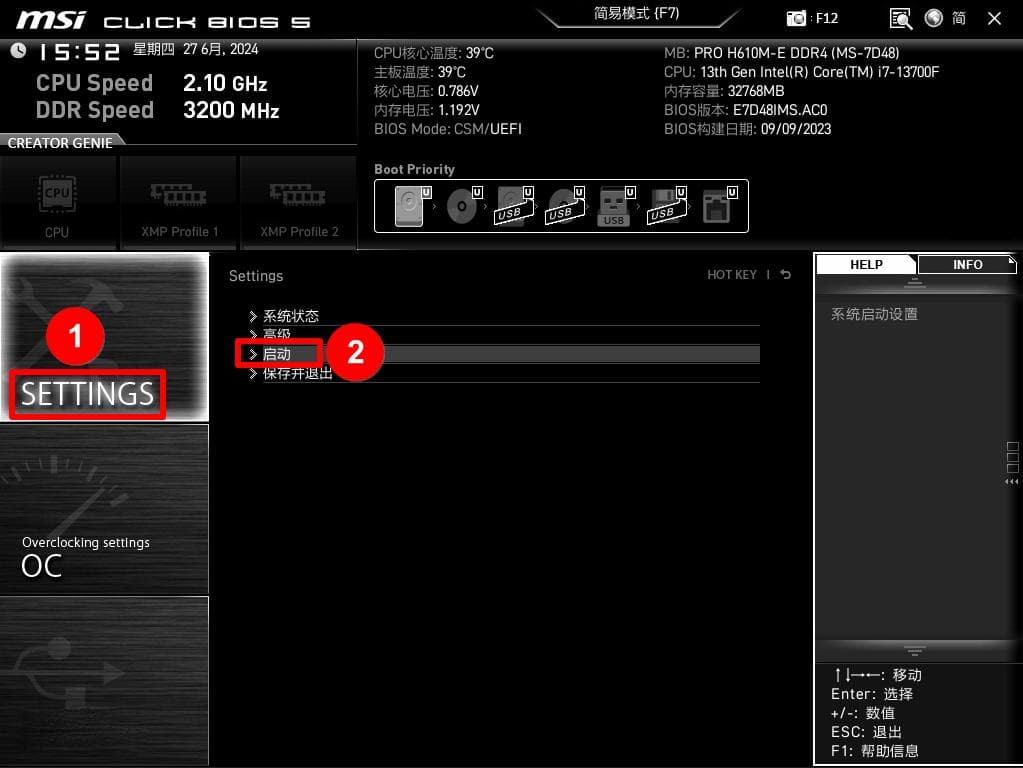Click the help panel top scroll handle
Screen dimensions: 1023x768
(x=914, y=283)
